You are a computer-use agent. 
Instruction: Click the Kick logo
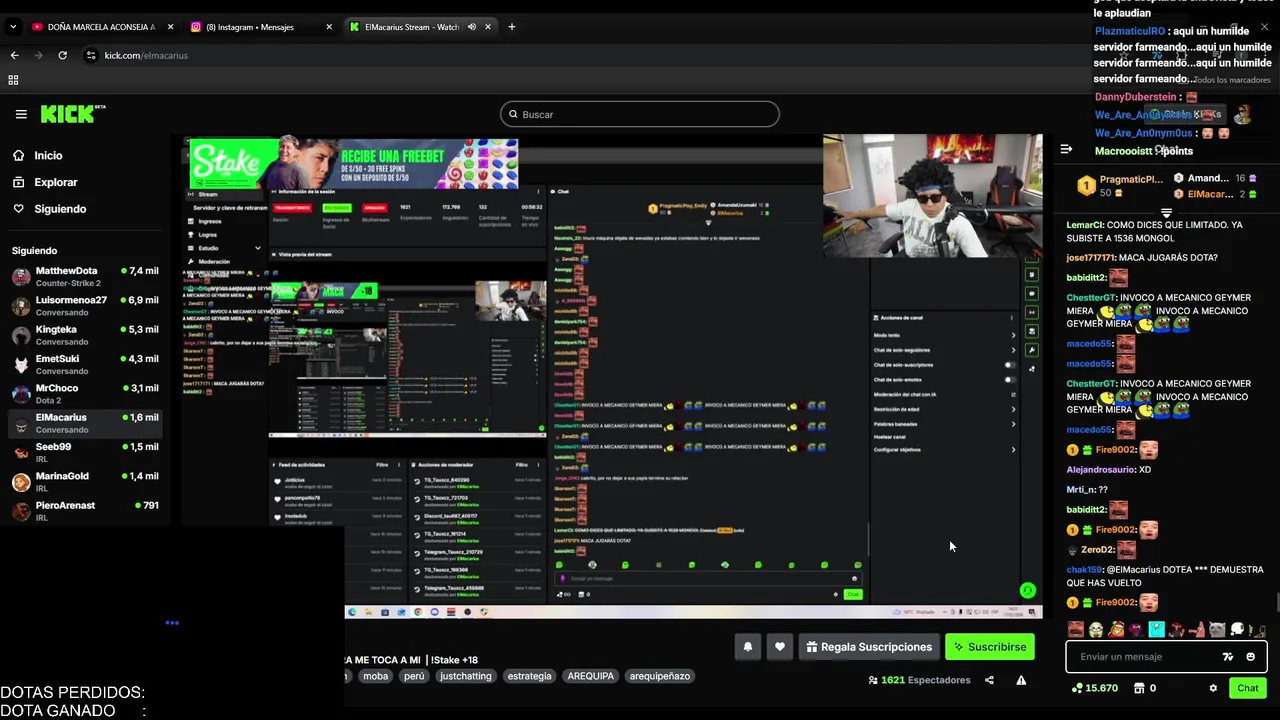coord(72,114)
